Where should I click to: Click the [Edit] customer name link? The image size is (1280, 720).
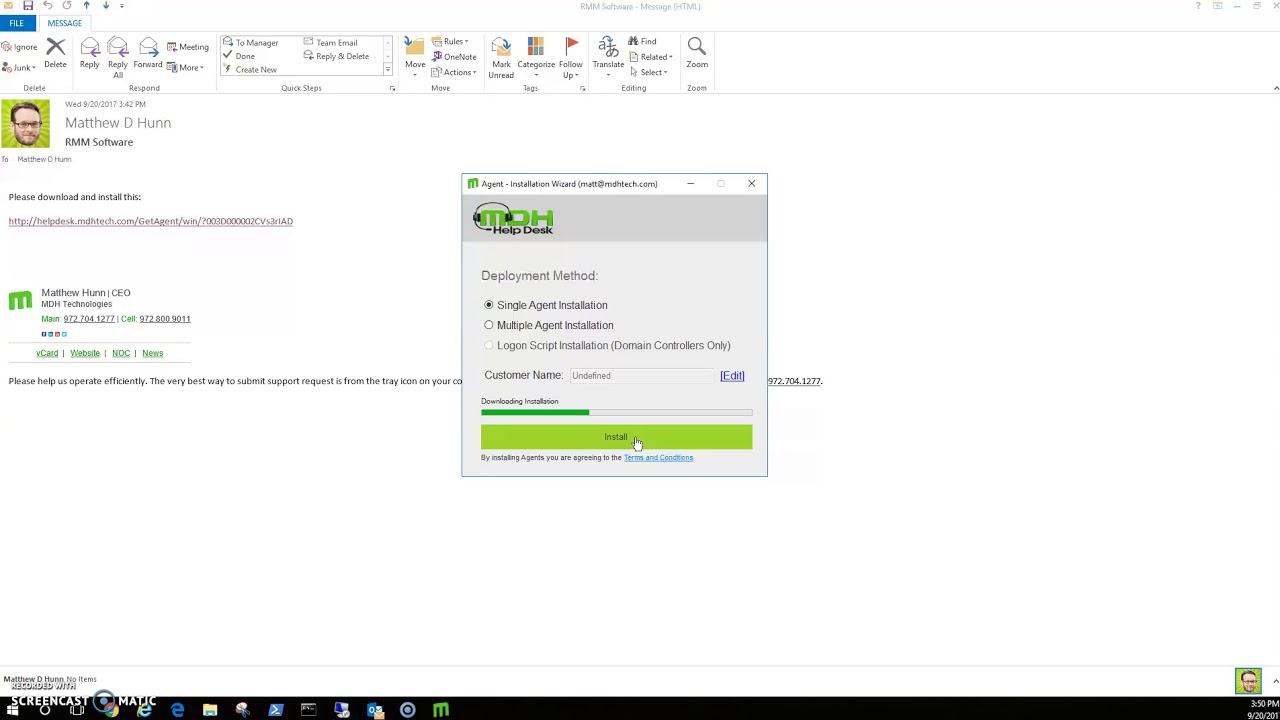point(732,376)
